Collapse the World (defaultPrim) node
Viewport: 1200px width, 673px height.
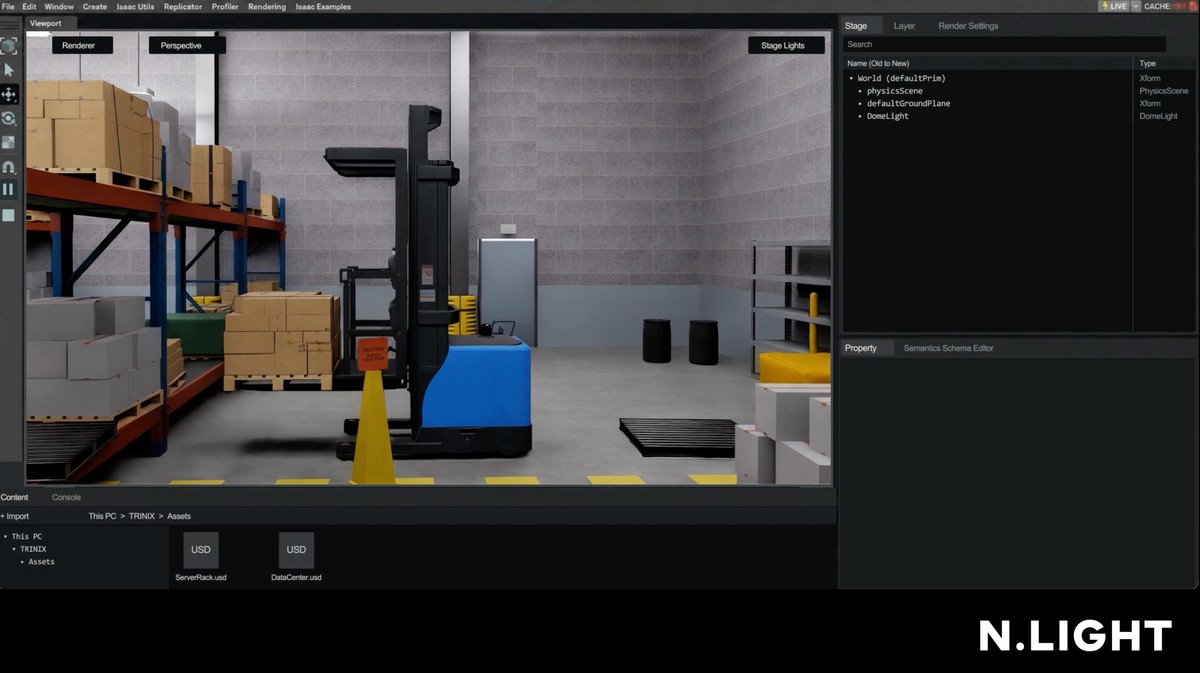tap(851, 78)
